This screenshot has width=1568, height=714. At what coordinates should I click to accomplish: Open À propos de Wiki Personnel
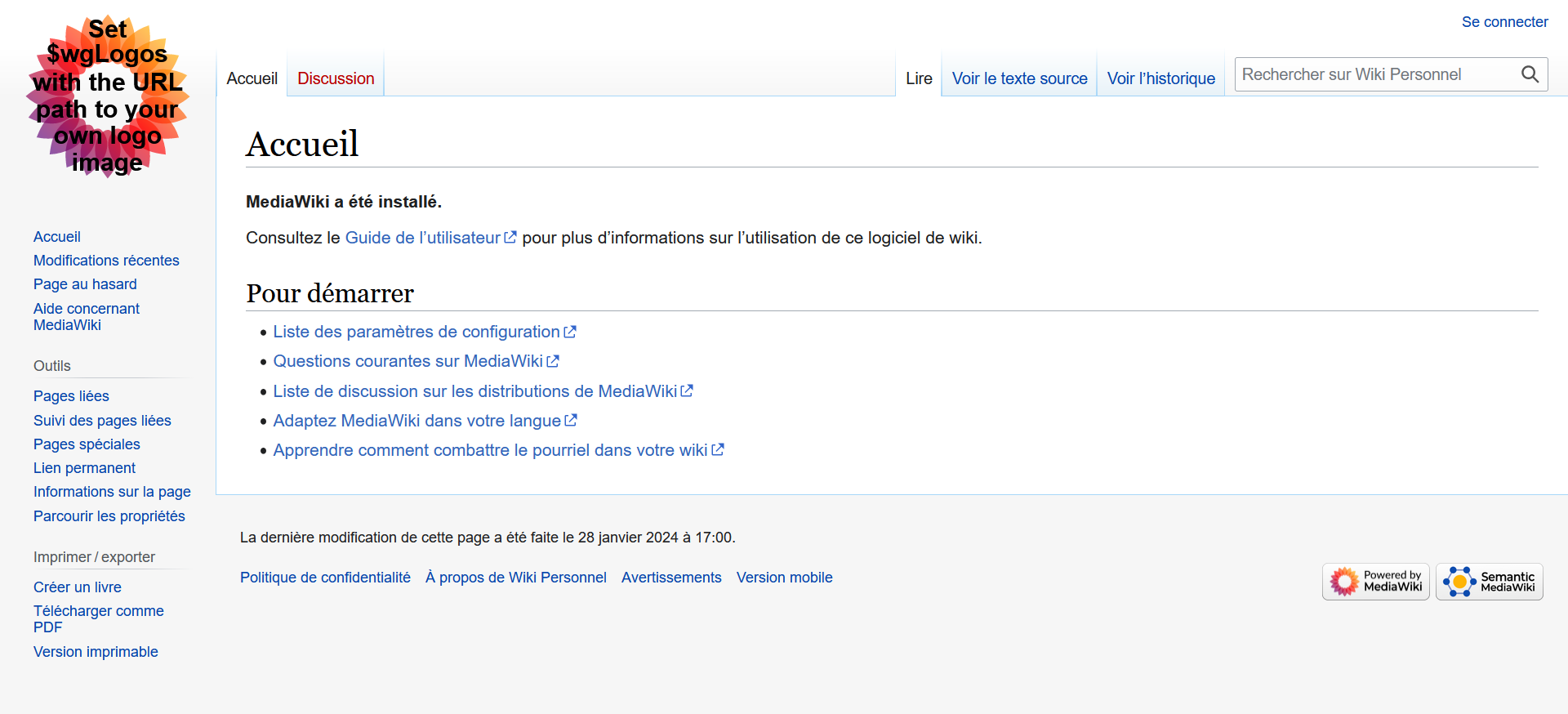516,578
